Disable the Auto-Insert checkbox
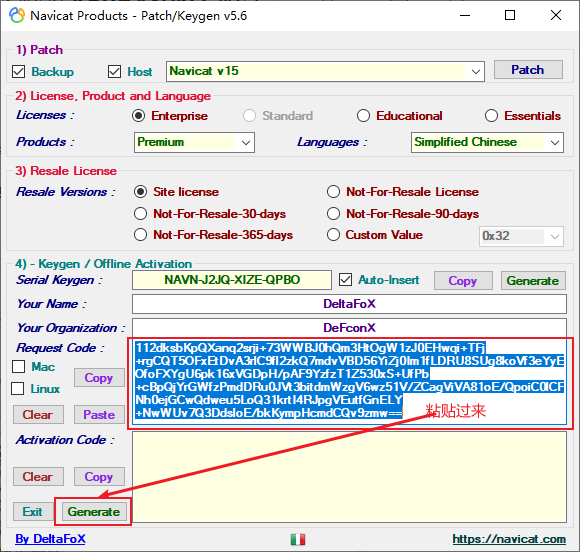The image size is (580, 552). (x=345, y=280)
